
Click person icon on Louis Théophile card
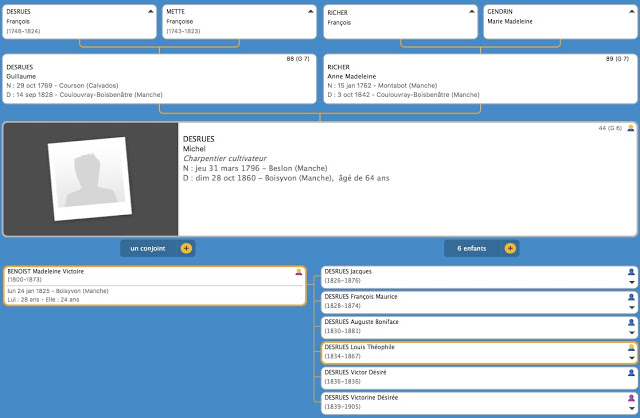tap(630, 347)
